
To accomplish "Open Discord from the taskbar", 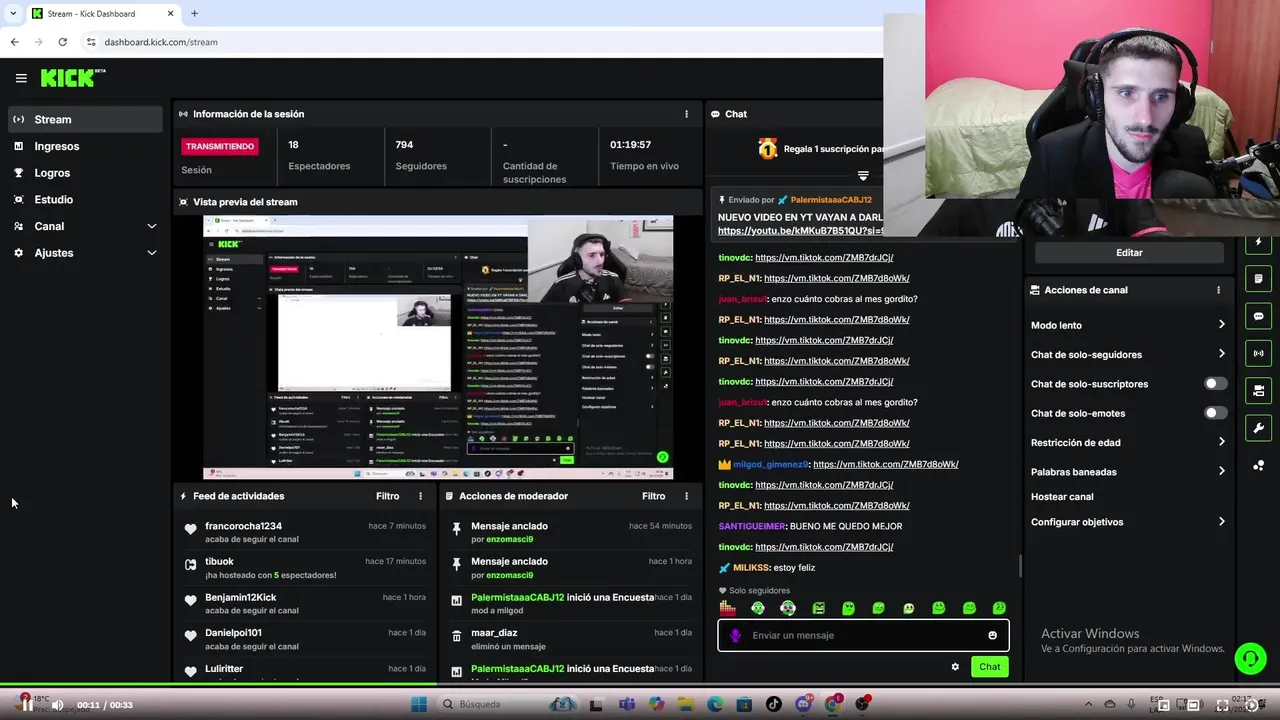I will click(803, 704).
